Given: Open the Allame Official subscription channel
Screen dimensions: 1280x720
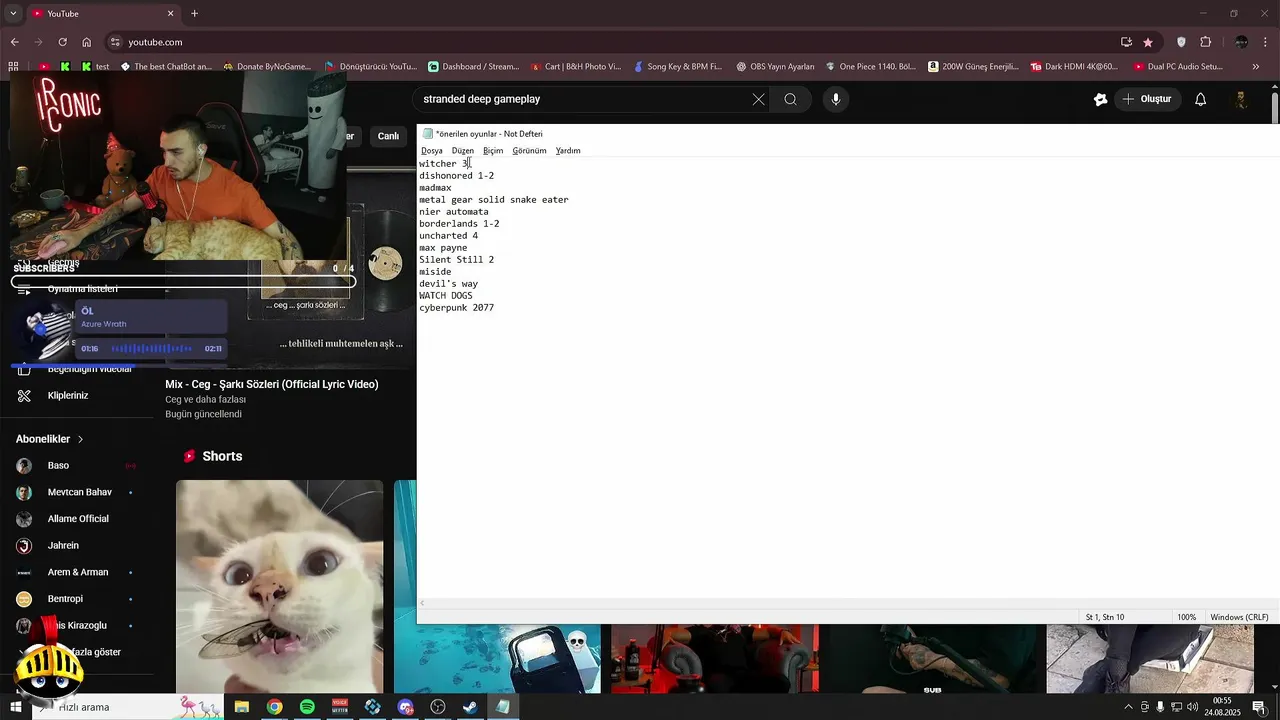Looking at the screenshot, I should [x=78, y=519].
